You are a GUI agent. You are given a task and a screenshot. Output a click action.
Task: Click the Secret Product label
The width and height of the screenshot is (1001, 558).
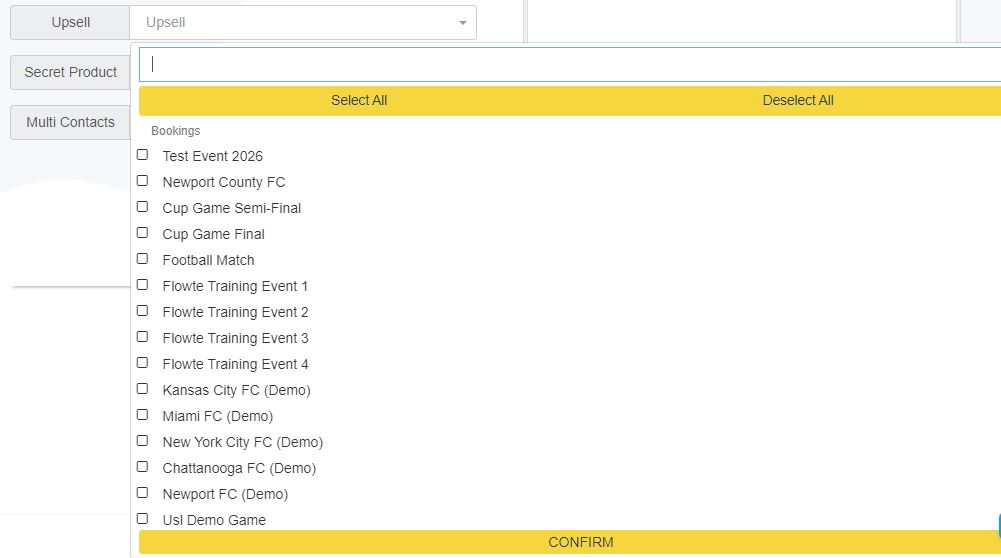70,72
